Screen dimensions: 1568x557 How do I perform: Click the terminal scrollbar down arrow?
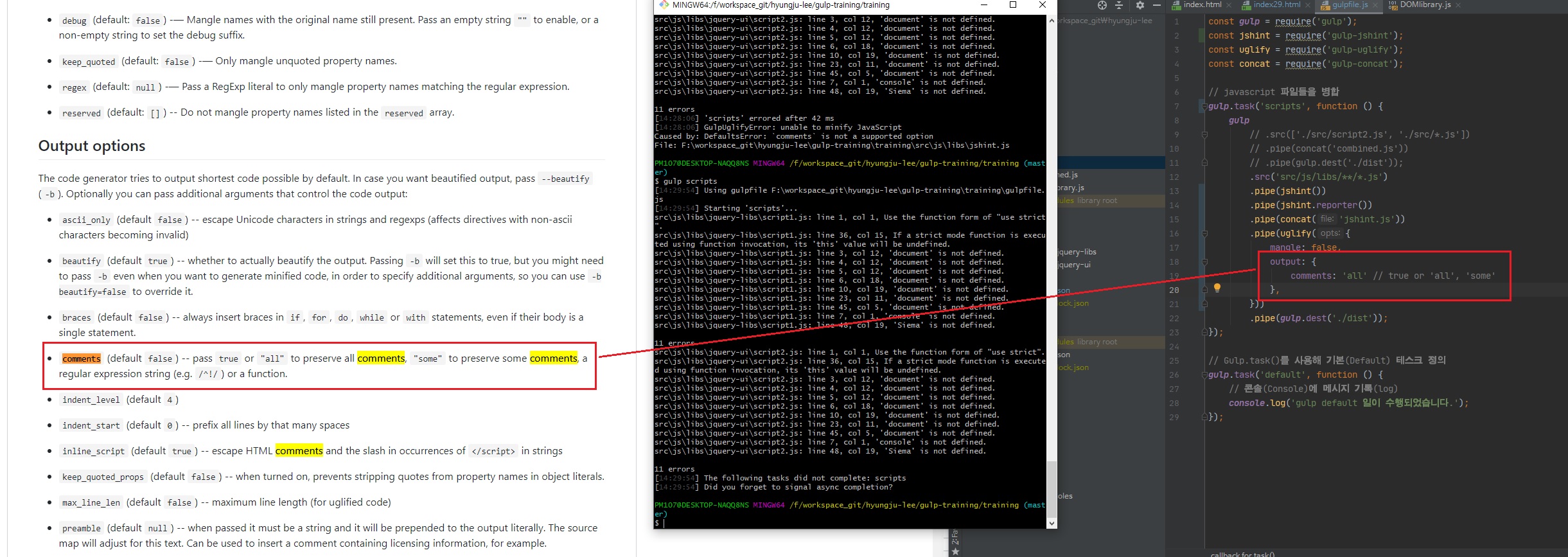[1052, 524]
